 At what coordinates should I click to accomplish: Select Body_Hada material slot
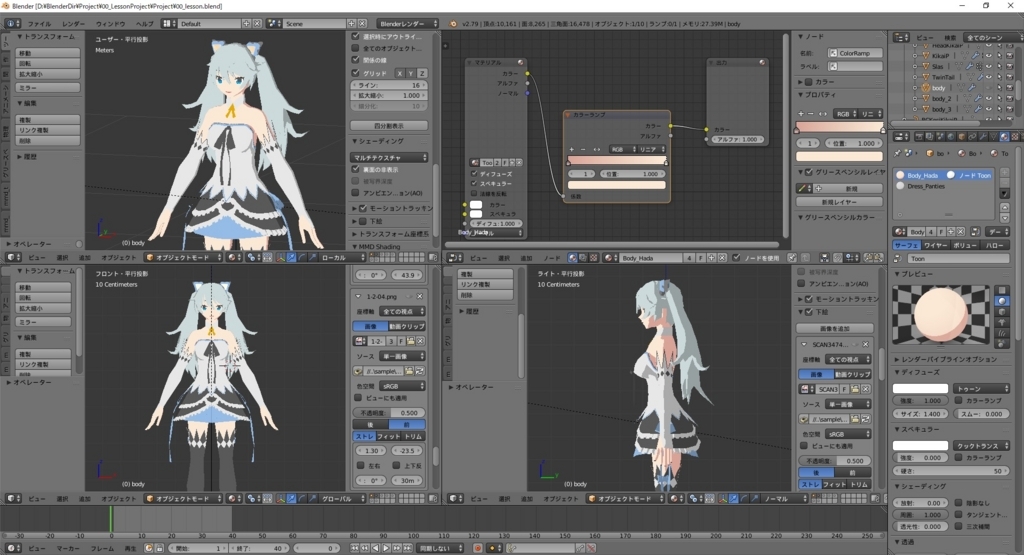[921, 175]
